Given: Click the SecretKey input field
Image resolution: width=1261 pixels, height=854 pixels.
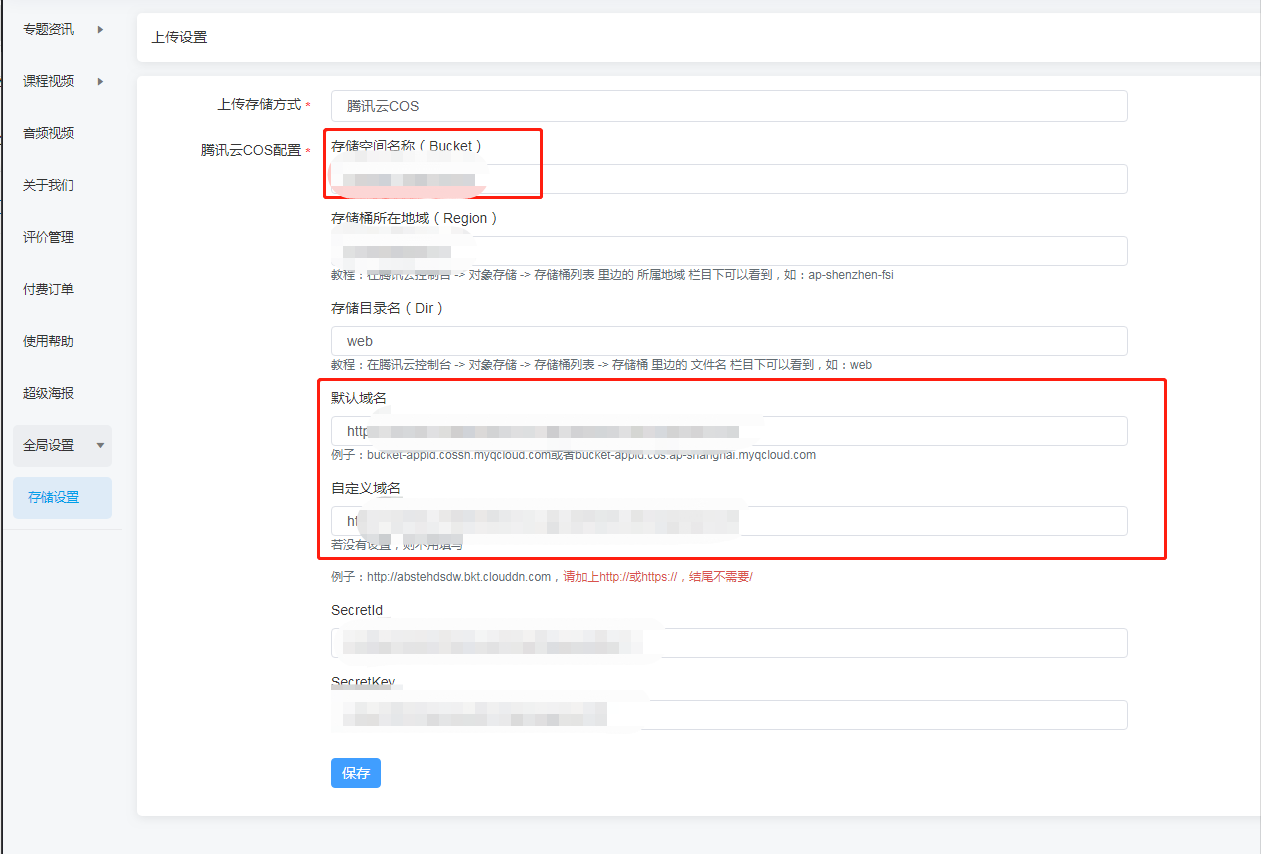Looking at the screenshot, I should tap(729, 715).
